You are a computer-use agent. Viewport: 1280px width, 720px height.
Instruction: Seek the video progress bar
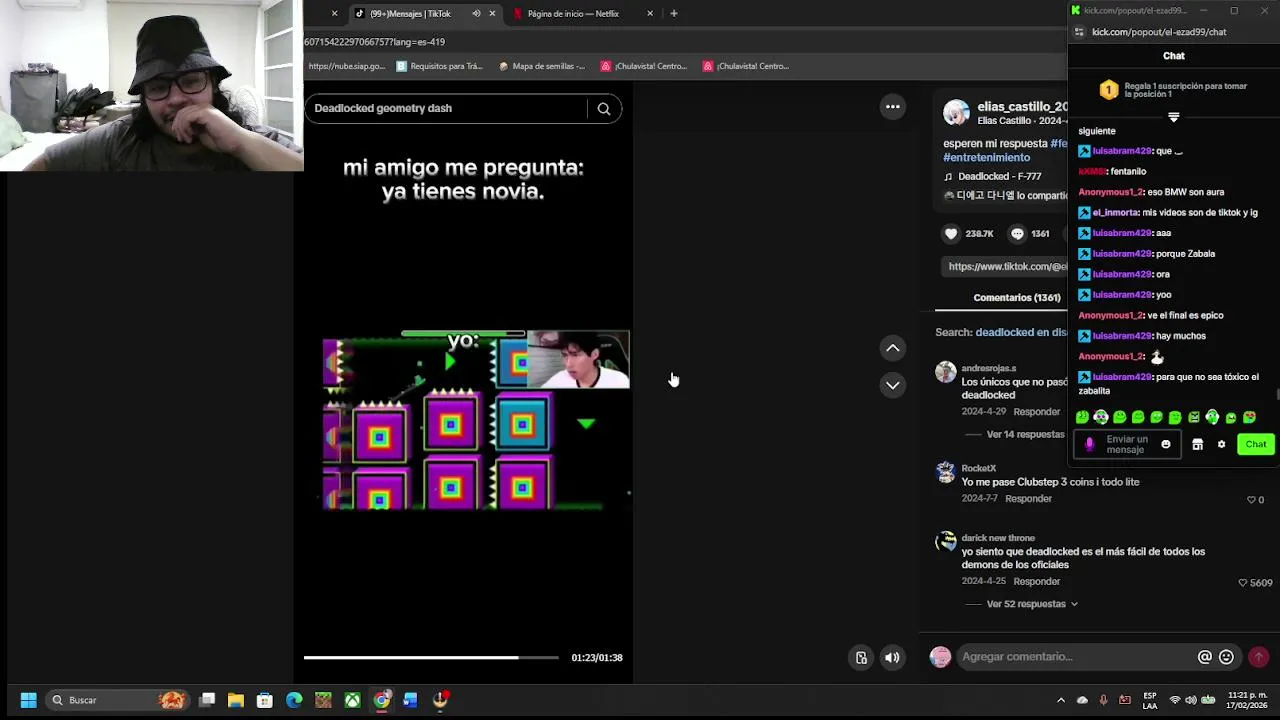[x=431, y=657]
